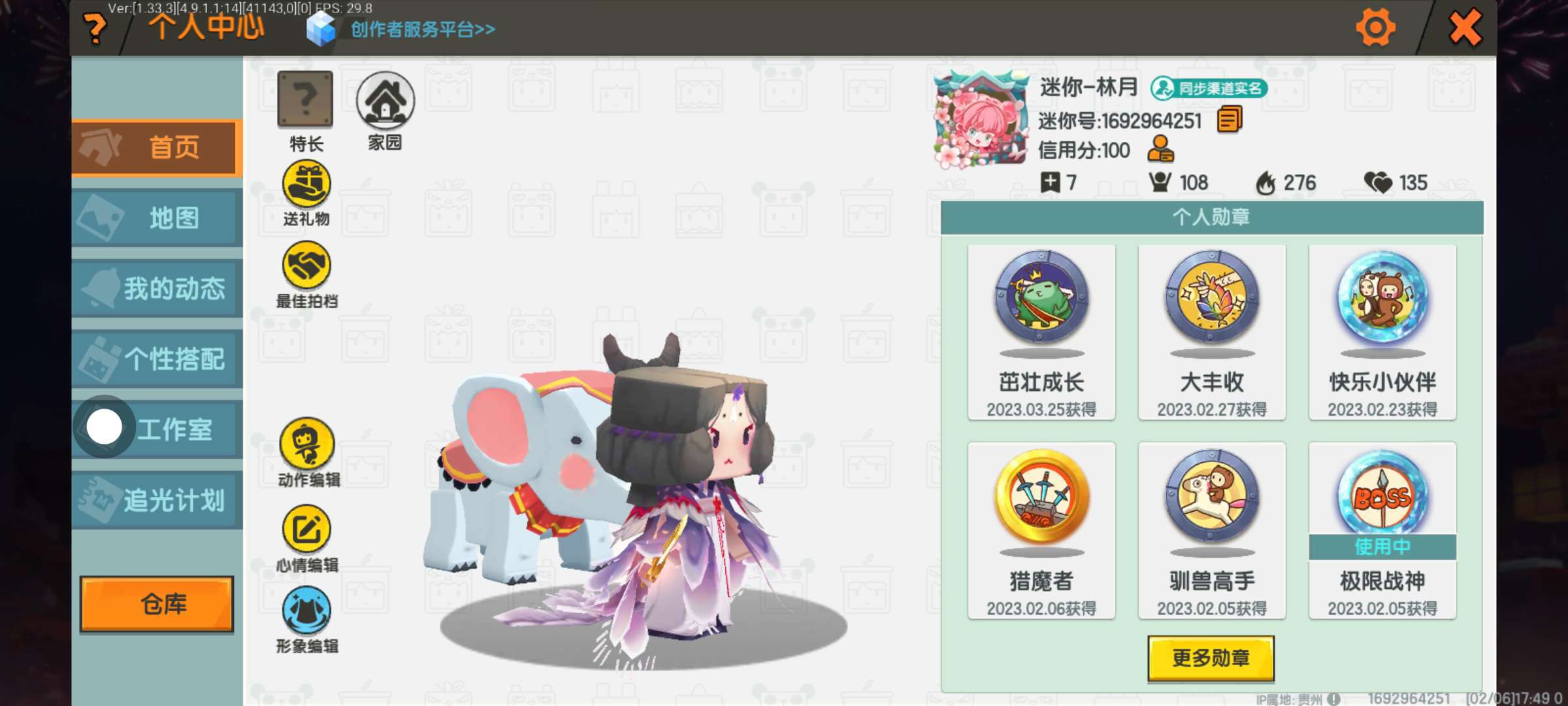Open the 家园 home icon
This screenshot has height=706, width=1568.
pyautogui.click(x=385, y=100)
